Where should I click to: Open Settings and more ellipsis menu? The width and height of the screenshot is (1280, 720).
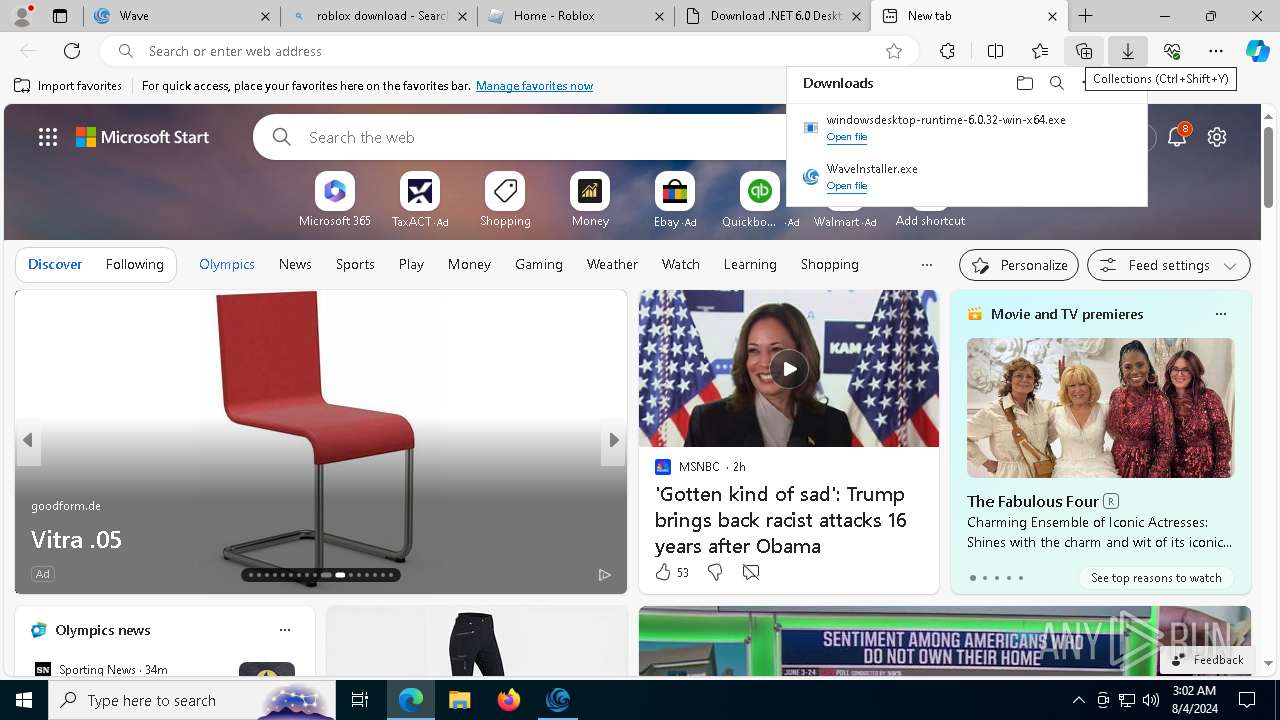1216,51
